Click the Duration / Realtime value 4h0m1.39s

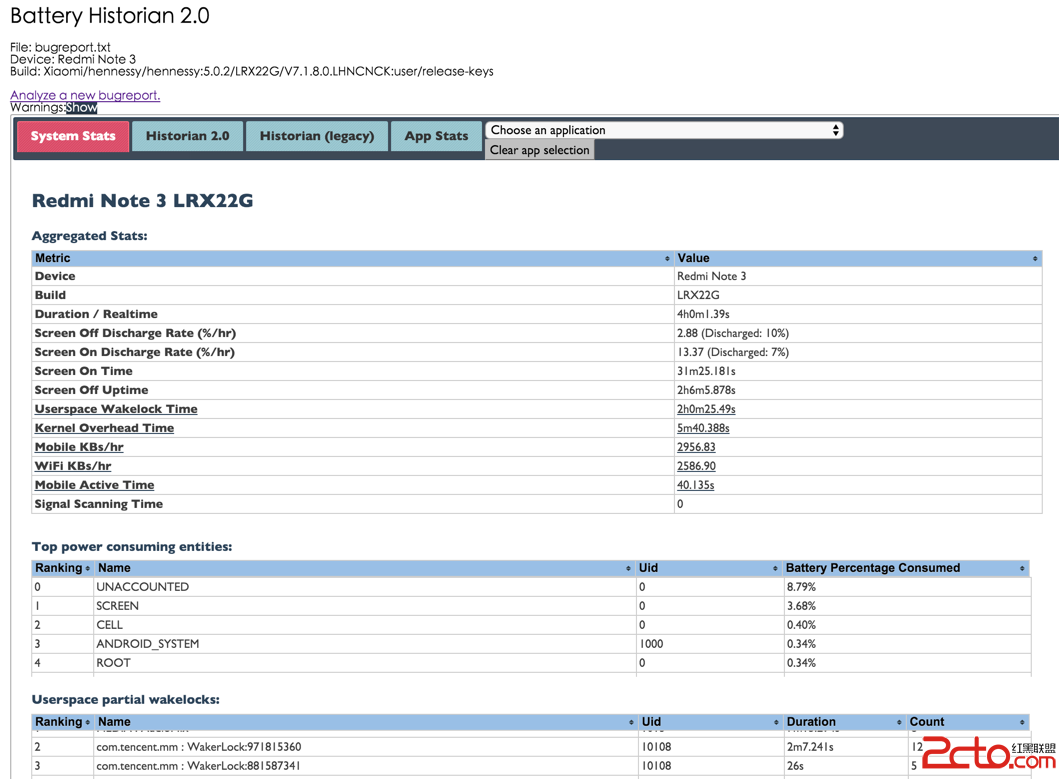click(703, 314)
